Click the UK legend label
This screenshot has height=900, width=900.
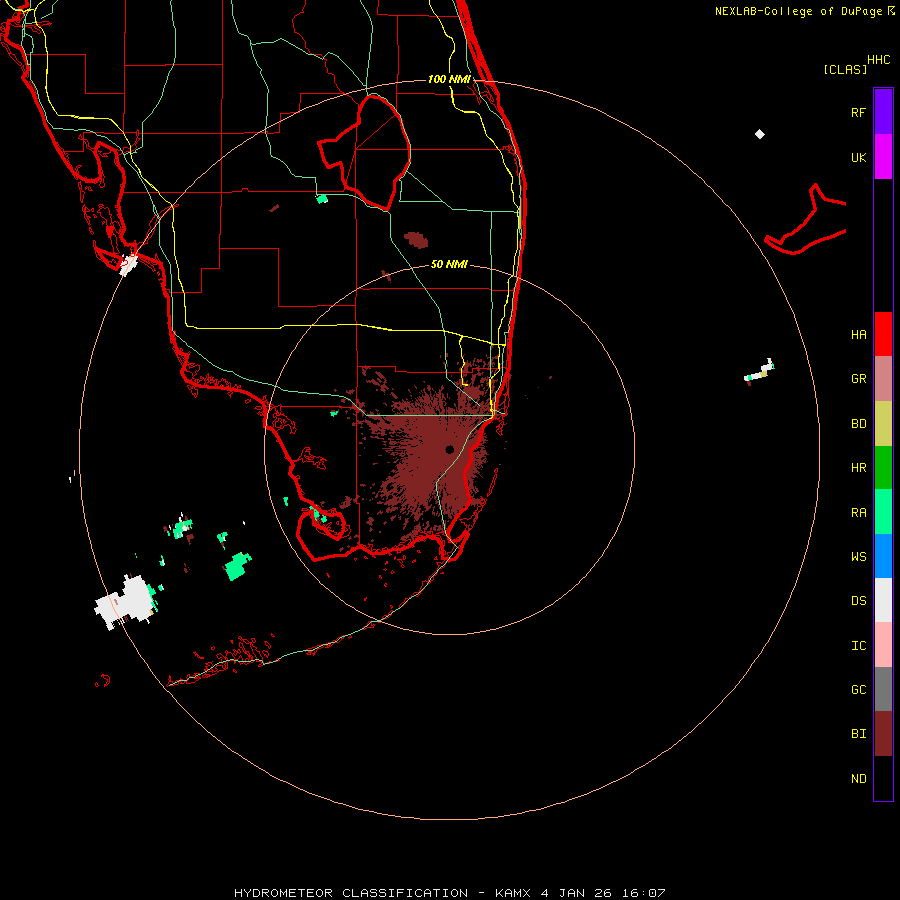858,157
